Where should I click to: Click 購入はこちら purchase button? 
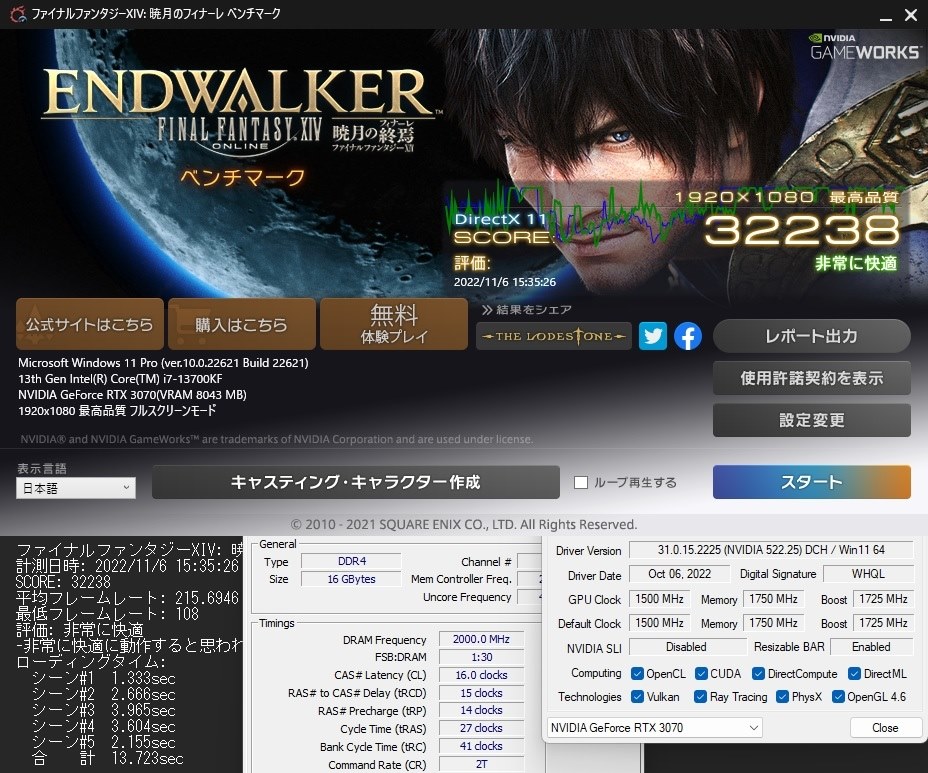241,324
